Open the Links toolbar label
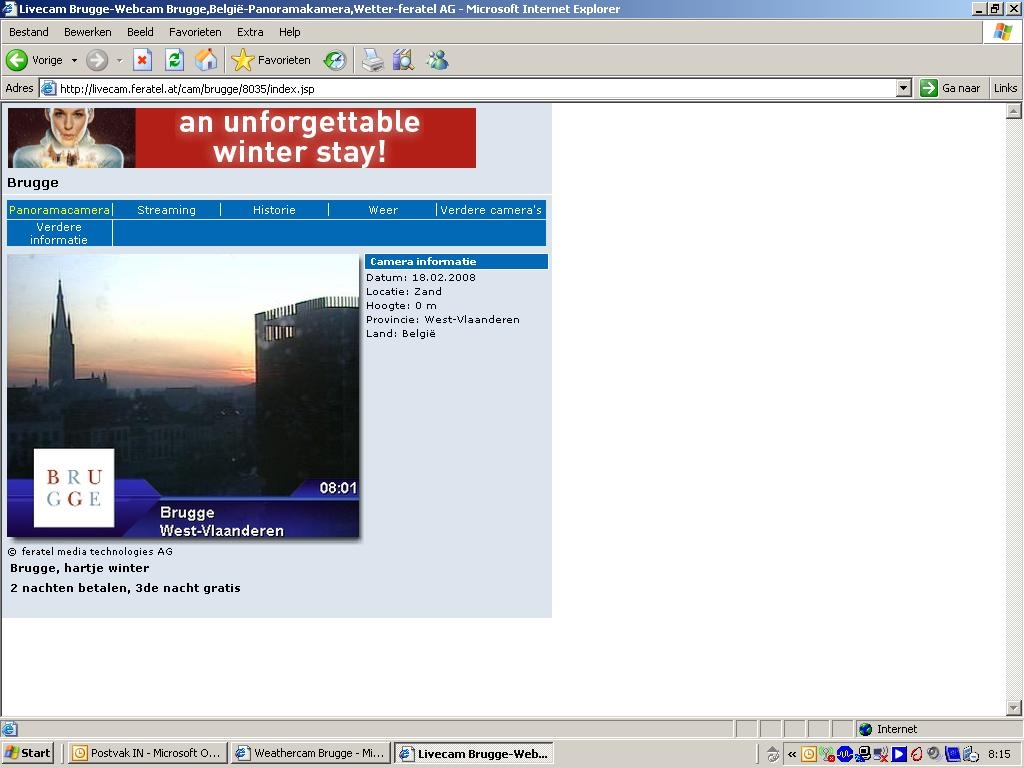The width and height of the screenshot is (1024, 768). pyautogui.click(x=1005, y=88)
